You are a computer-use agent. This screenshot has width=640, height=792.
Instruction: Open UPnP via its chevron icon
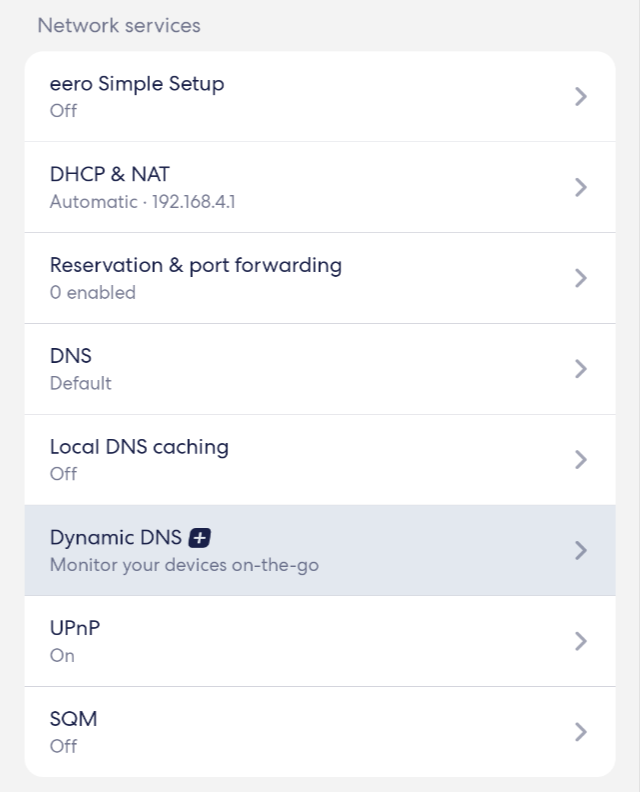click(581, 641)
